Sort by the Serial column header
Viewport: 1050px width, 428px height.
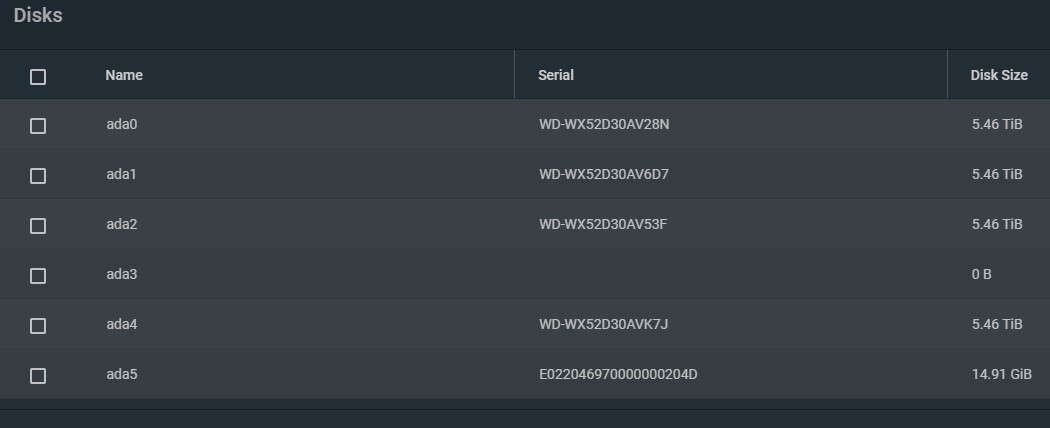(x=556, y=75)
